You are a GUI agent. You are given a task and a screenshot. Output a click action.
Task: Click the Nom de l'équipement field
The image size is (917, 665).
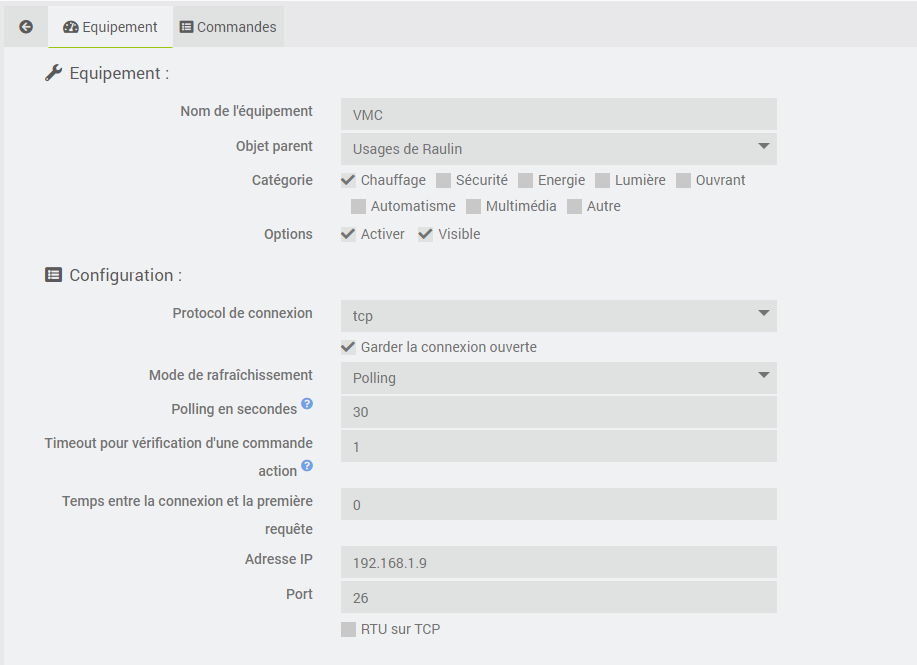coord(558,115)
